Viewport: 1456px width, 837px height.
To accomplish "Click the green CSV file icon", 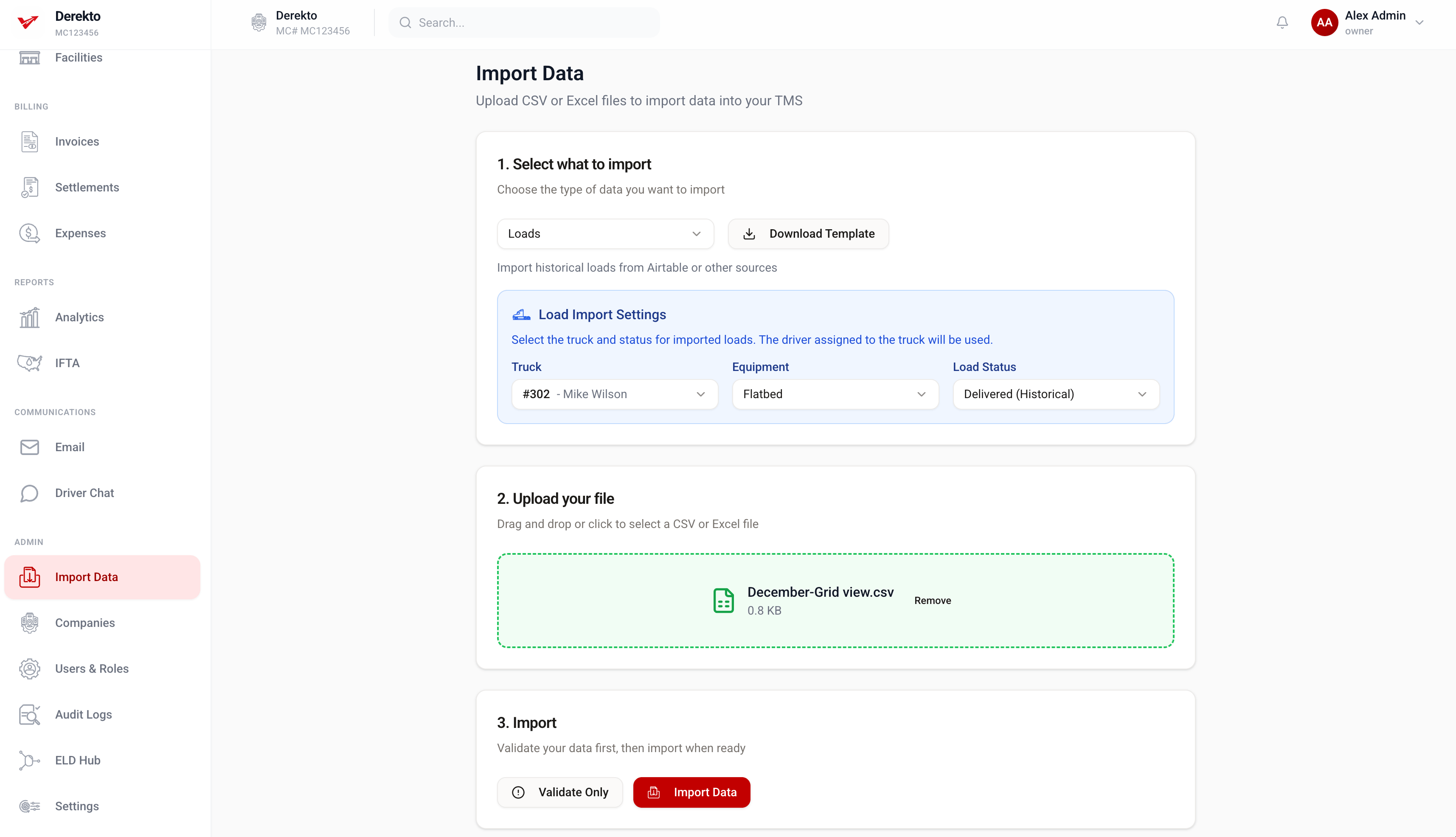I will pyautogui.click(x=723, y=601).
